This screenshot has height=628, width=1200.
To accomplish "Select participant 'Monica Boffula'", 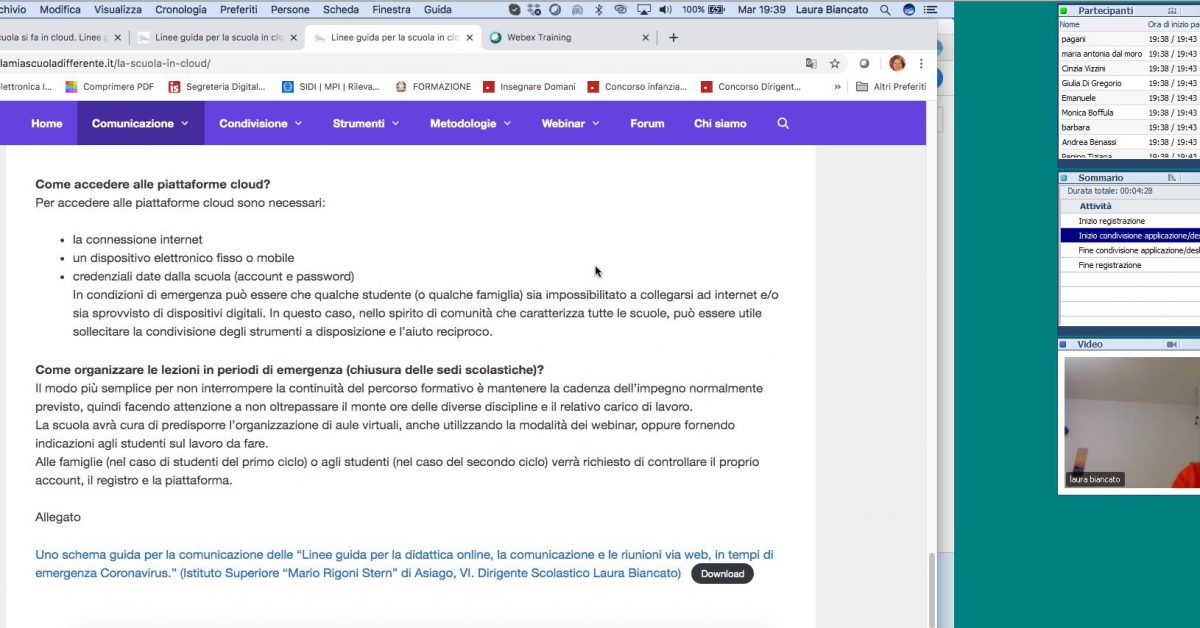I will pyautogui.click(x=1087, y=113).
